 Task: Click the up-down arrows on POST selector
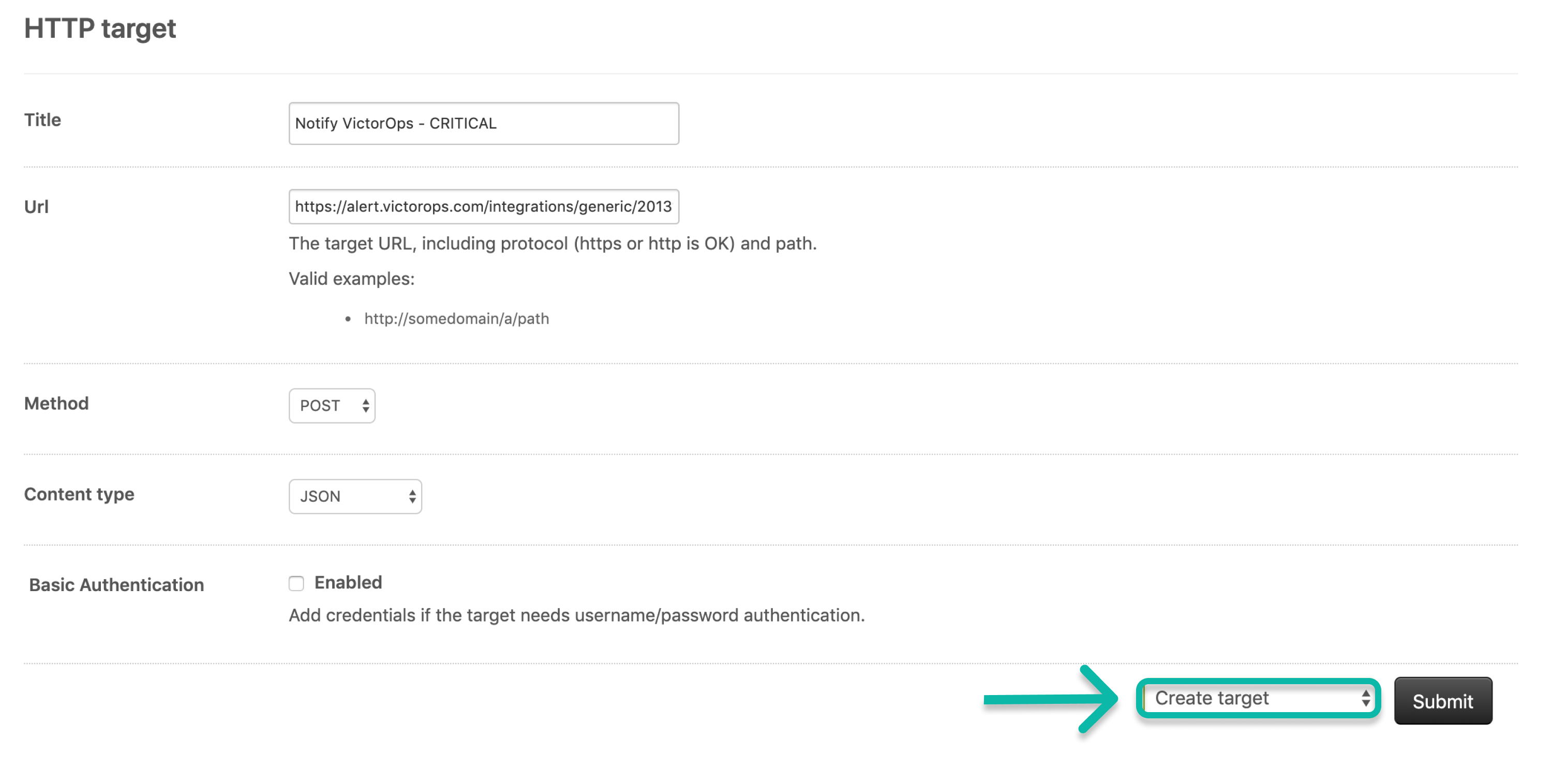tap(365, 406)
